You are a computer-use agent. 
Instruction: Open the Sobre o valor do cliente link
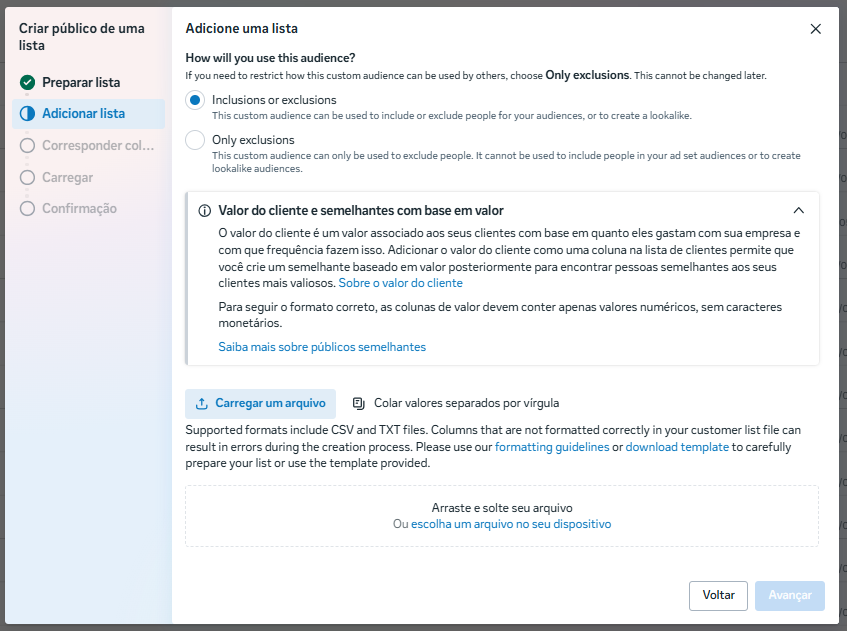tap(400, 283)
